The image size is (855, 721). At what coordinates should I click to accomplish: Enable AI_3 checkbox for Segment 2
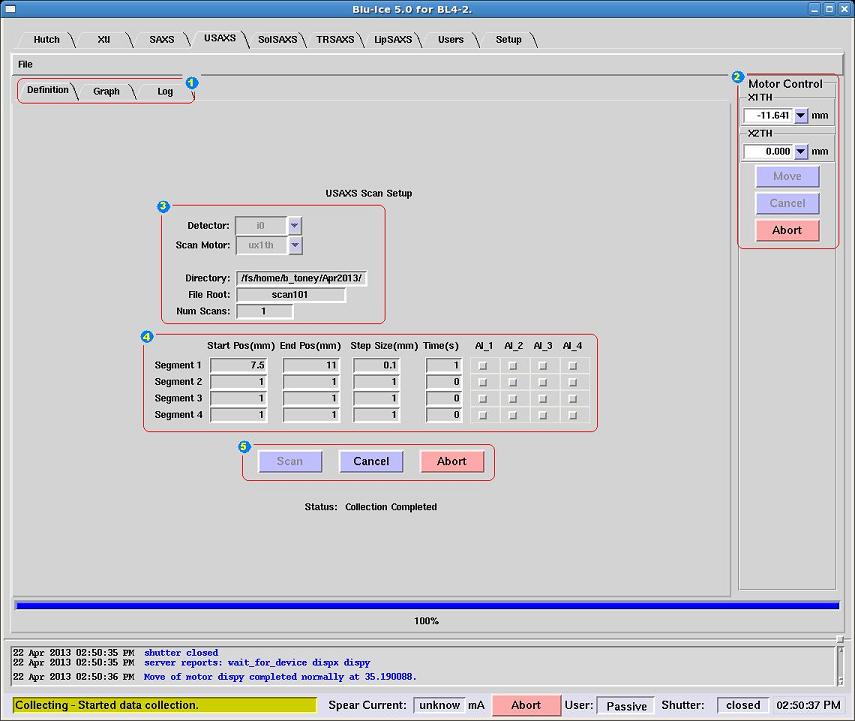[x=543, y=382]
